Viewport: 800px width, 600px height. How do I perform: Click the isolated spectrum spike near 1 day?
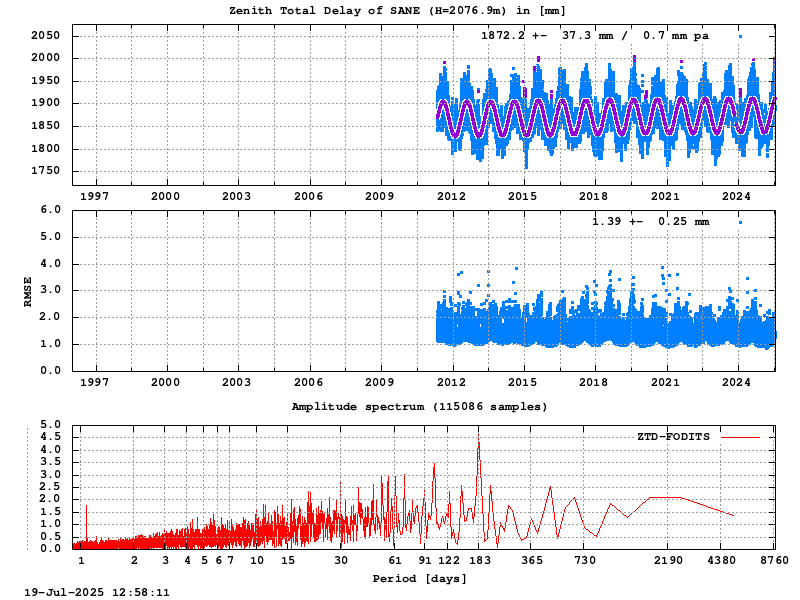pos(86,523)
